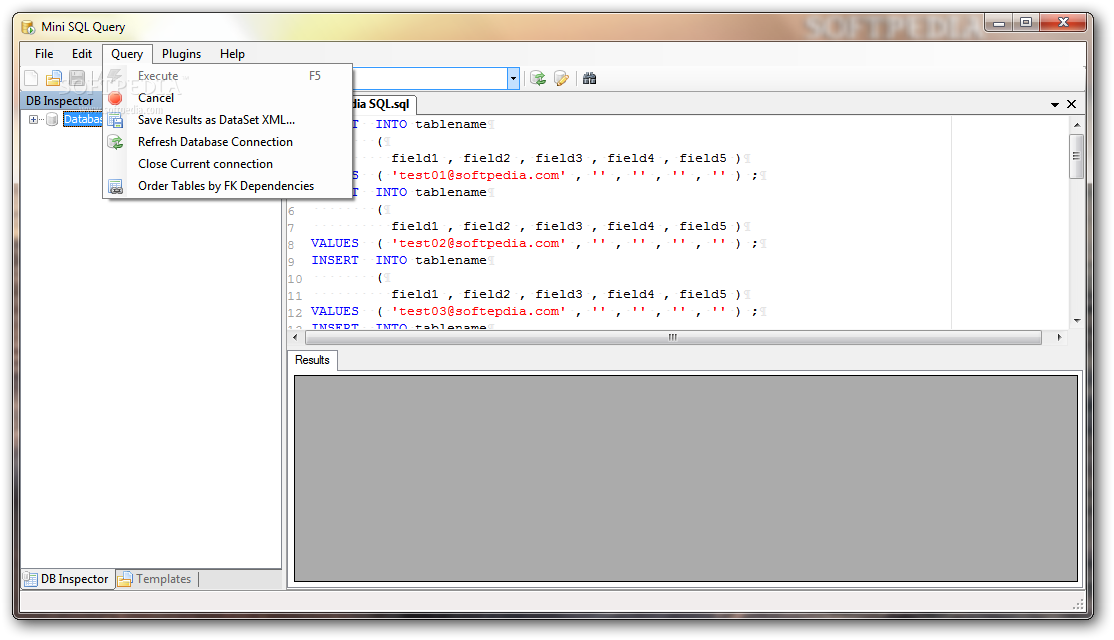
Task: Click the Save Results DataSet icon
Action: pos(115,120)
